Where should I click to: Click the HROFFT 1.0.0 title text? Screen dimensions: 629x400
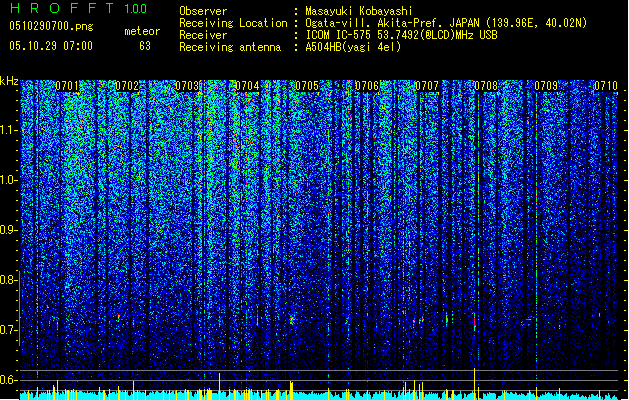click(79, 8)
